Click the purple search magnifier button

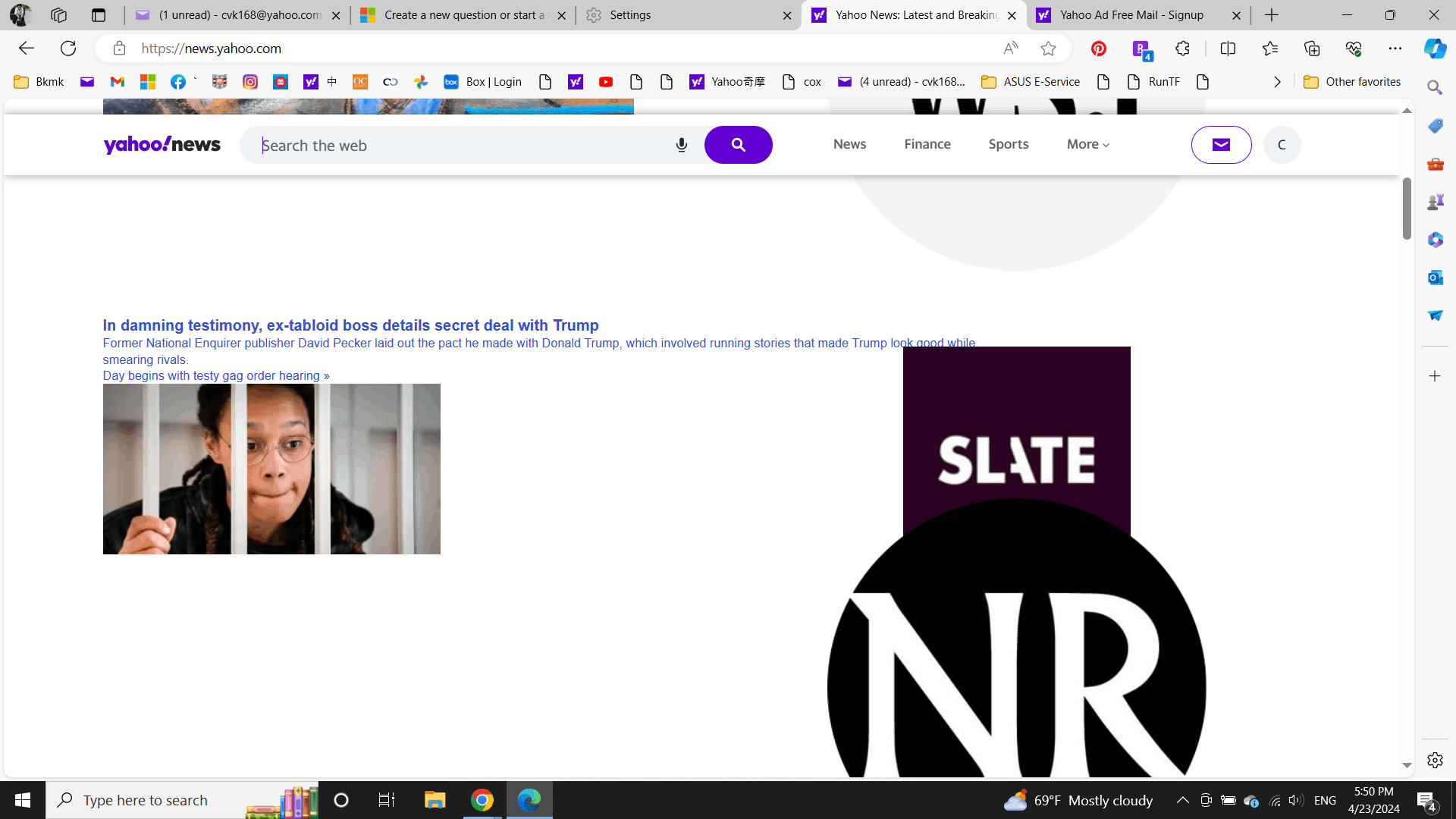(x=738, y=145)
